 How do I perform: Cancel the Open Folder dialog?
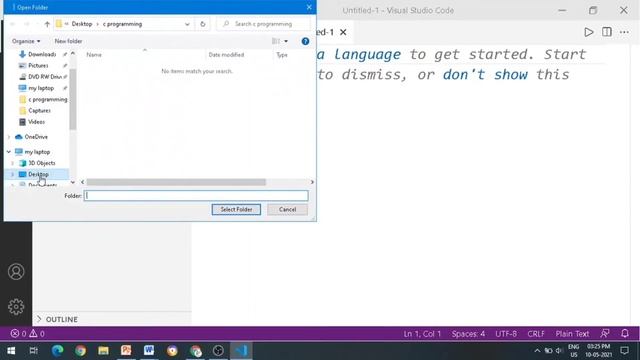tap(287, 209)
